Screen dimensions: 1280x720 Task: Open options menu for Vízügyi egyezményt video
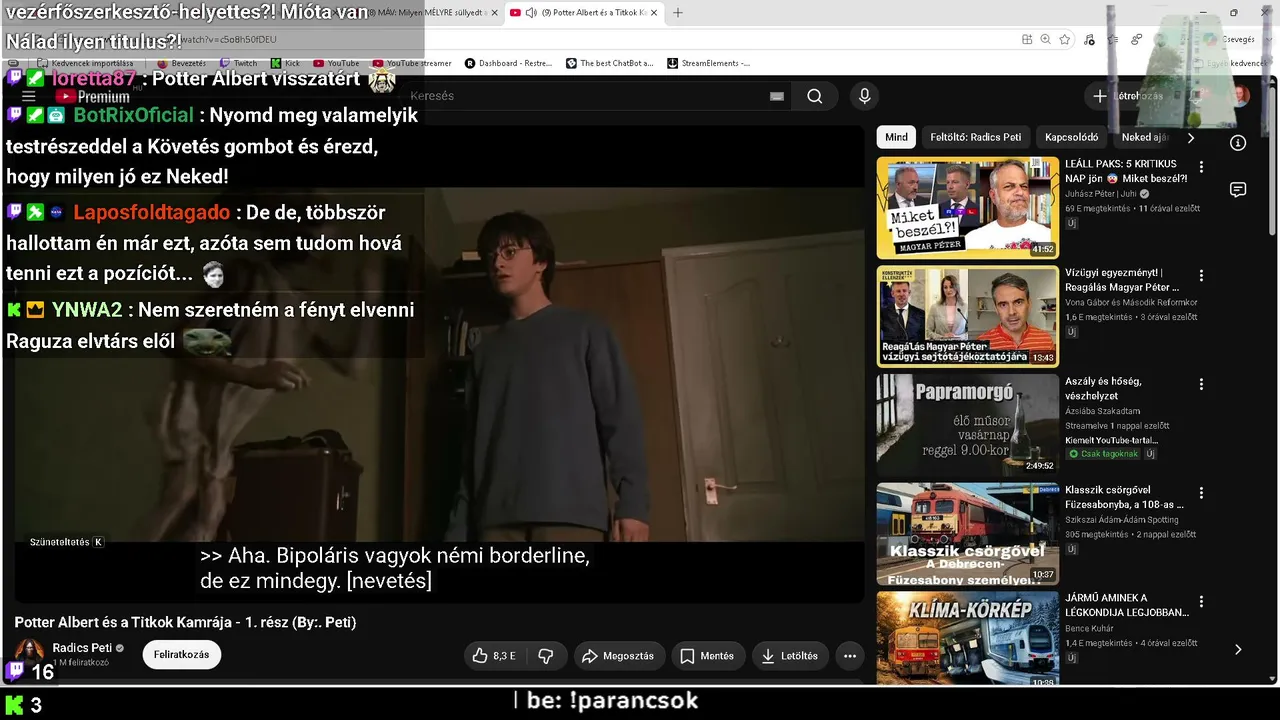point(1201,275)
